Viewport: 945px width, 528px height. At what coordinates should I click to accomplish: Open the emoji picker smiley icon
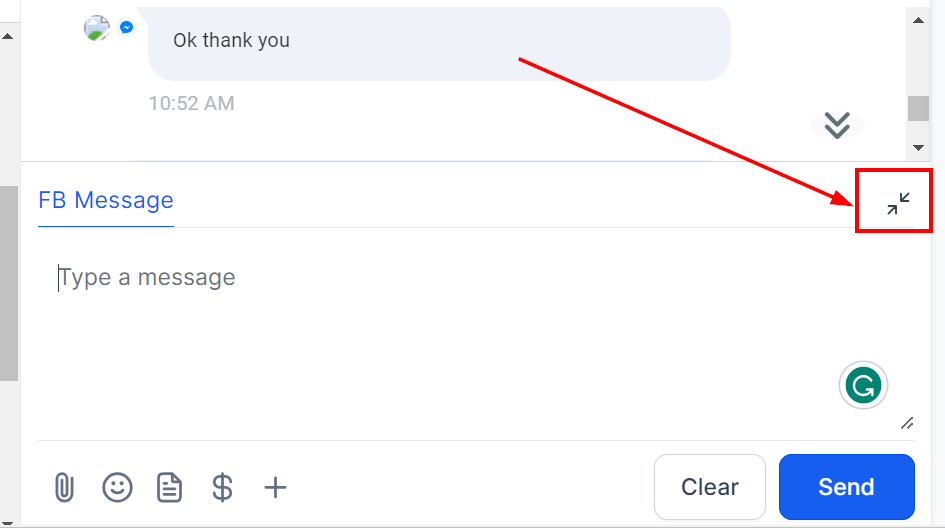tap(117, 487)
